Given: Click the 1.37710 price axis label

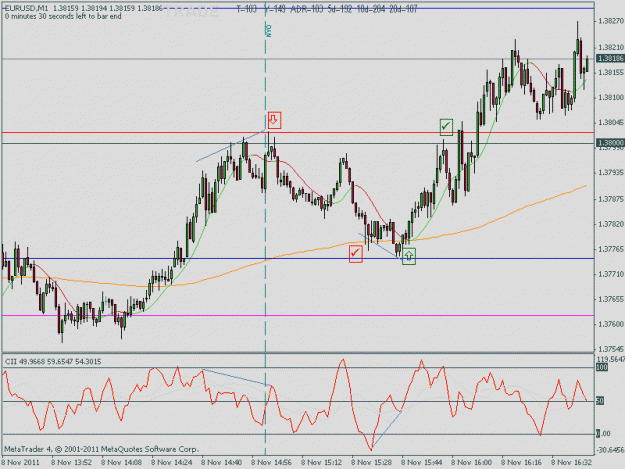Looking at the screenshot, I should pyautogui.click(x=611, y=274).
